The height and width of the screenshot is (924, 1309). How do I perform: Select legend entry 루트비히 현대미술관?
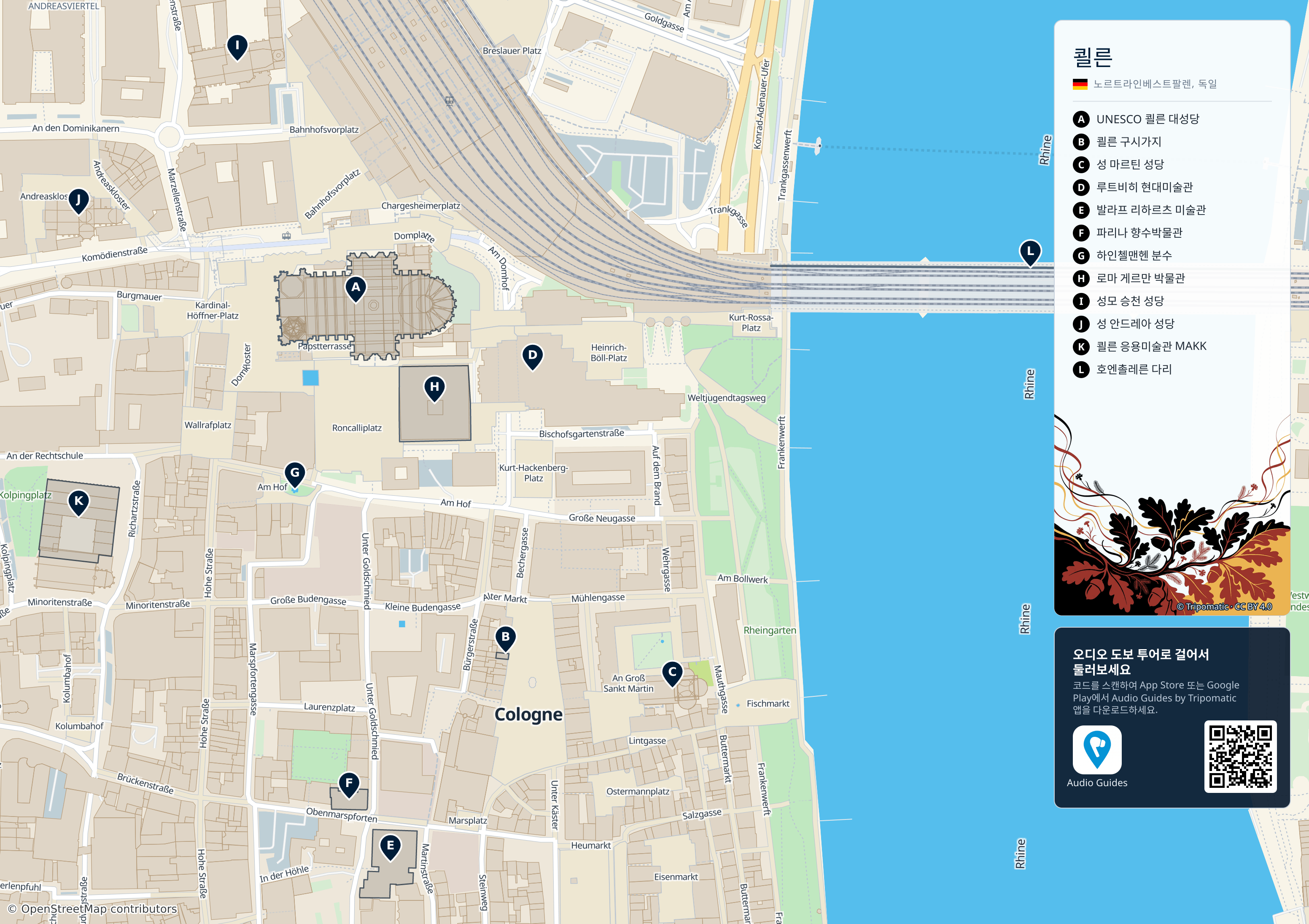coord(1134,188)
